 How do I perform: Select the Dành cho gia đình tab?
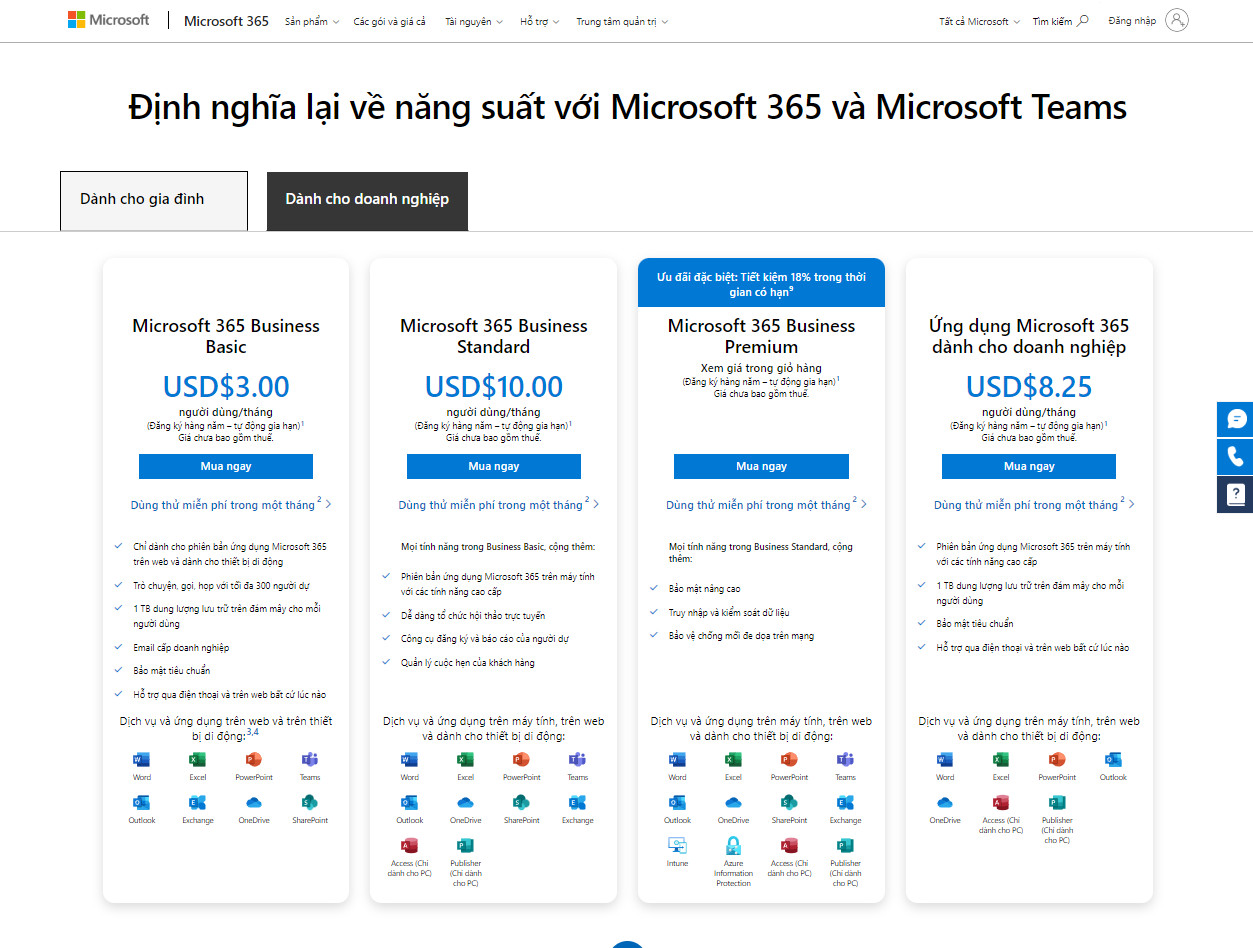click(x=154, y=201)
